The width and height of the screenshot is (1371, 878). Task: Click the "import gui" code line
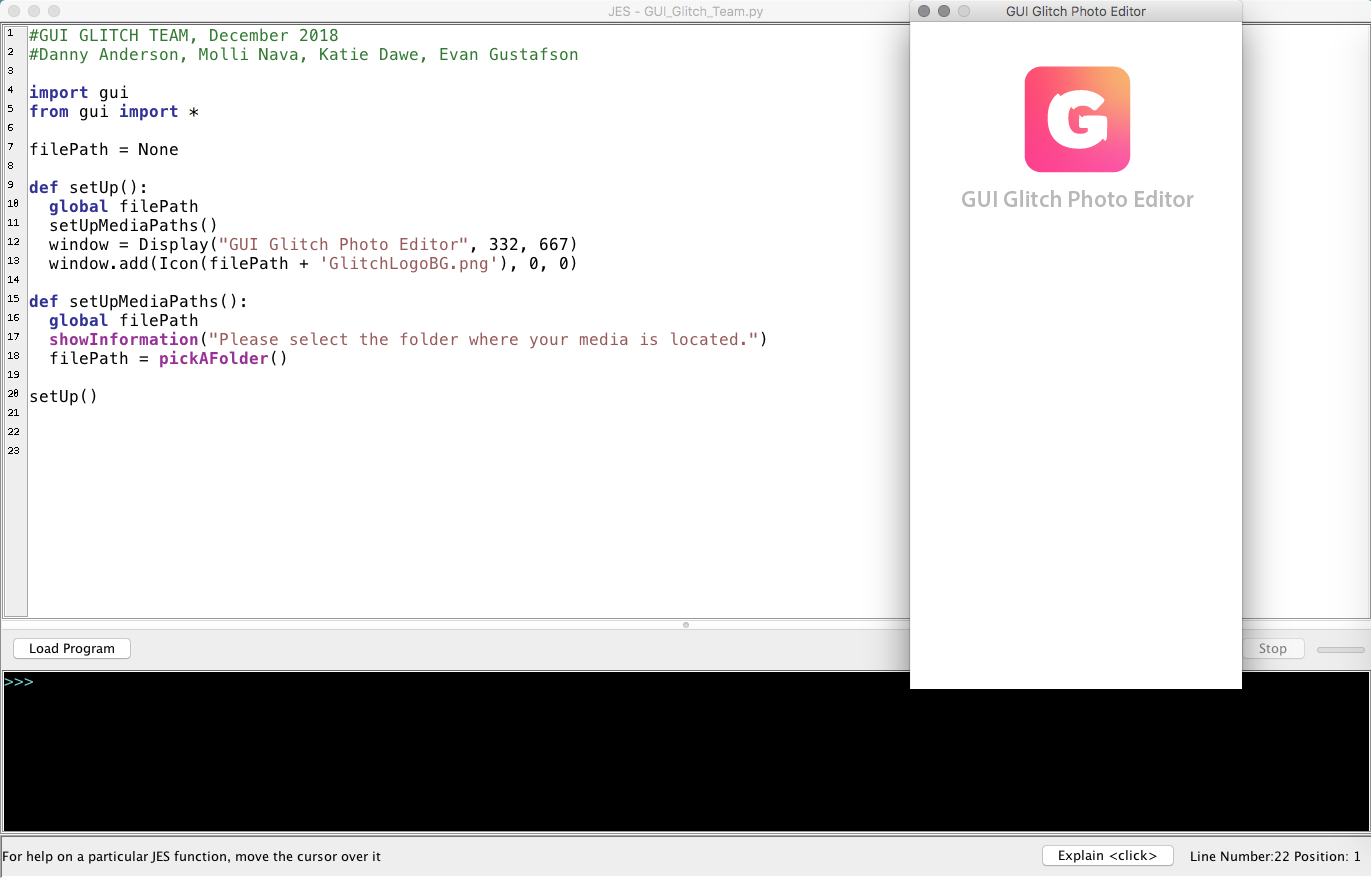pyautogui.click(x=79, y=93)
